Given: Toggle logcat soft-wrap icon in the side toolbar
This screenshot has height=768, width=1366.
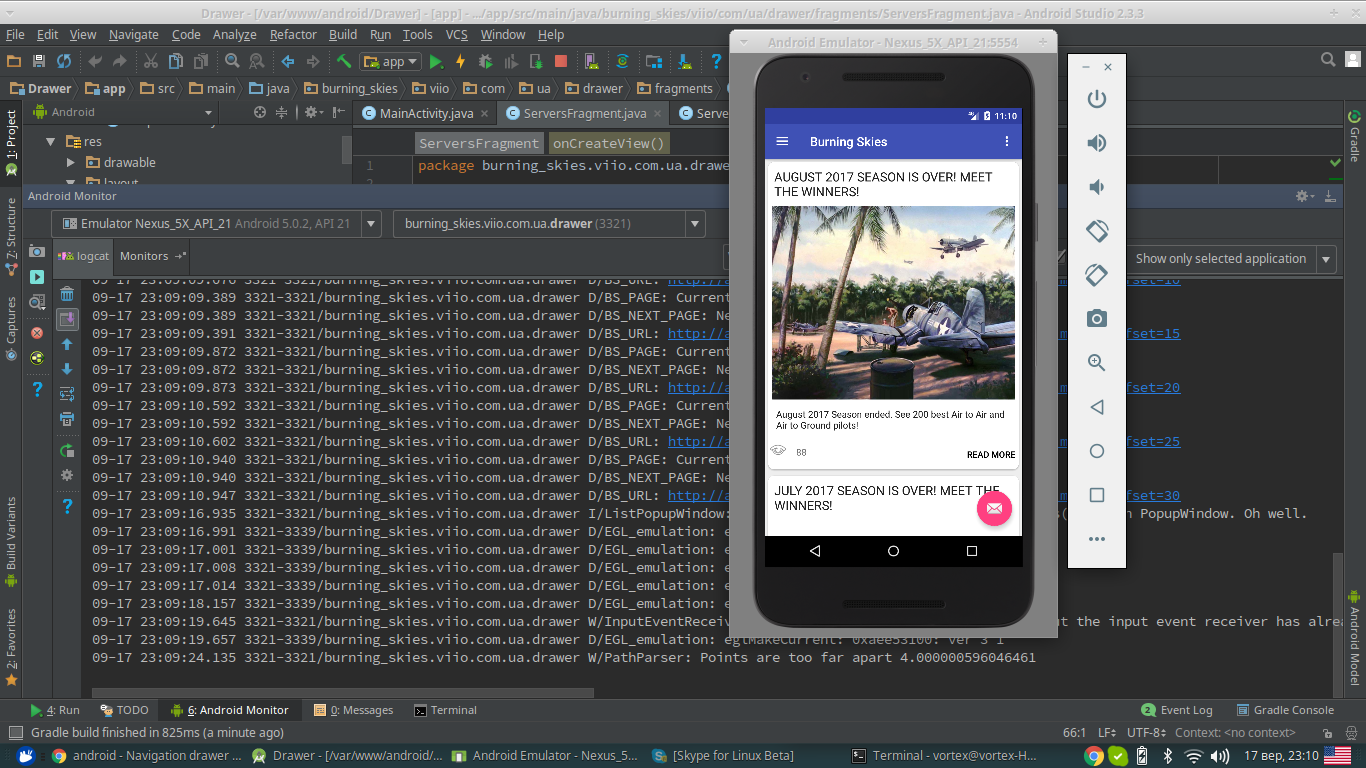Looking at the screenshot, I should tap(67, 394).
